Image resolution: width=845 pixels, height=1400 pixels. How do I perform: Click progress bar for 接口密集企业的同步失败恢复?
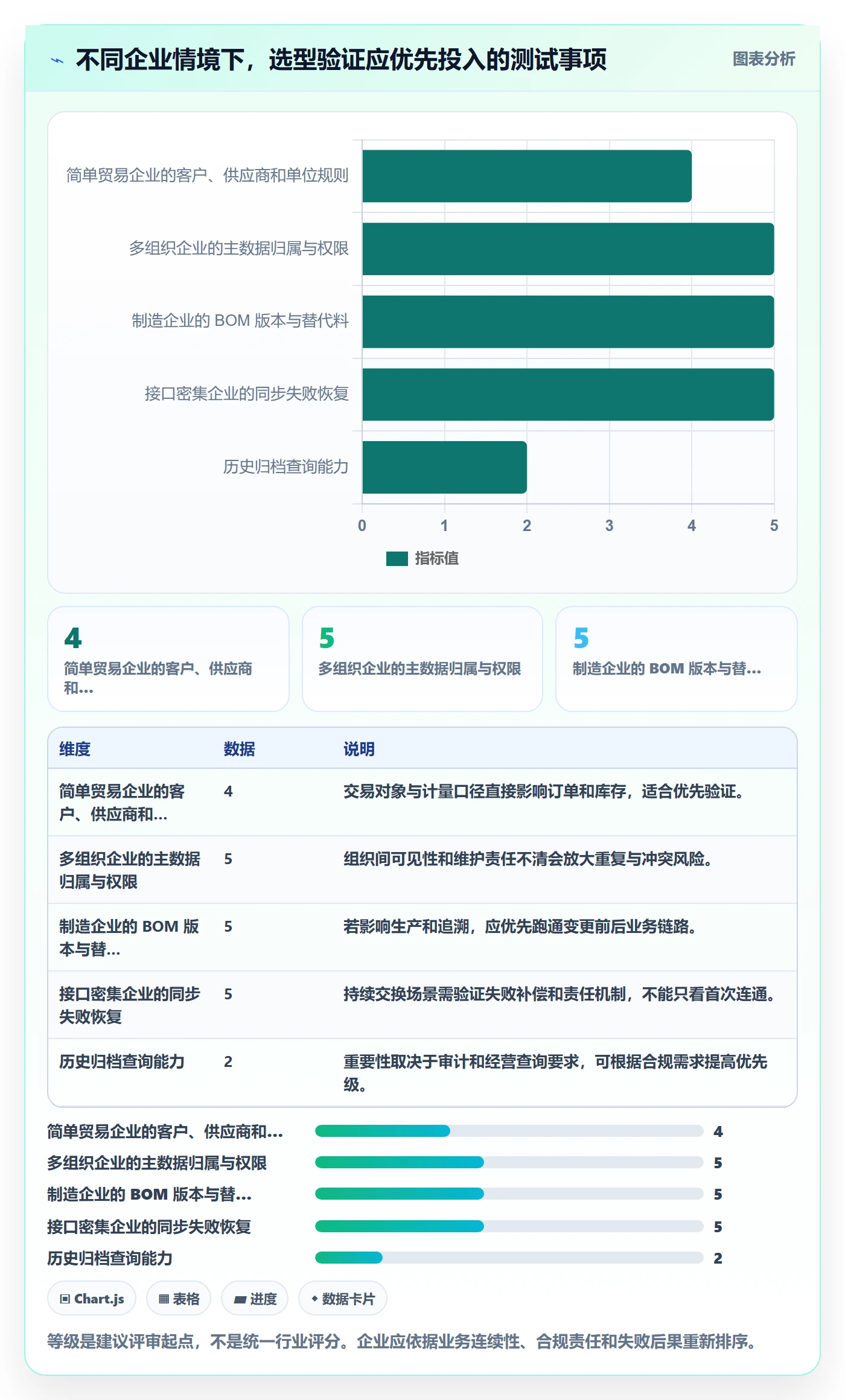click(x=509, y=1226)
